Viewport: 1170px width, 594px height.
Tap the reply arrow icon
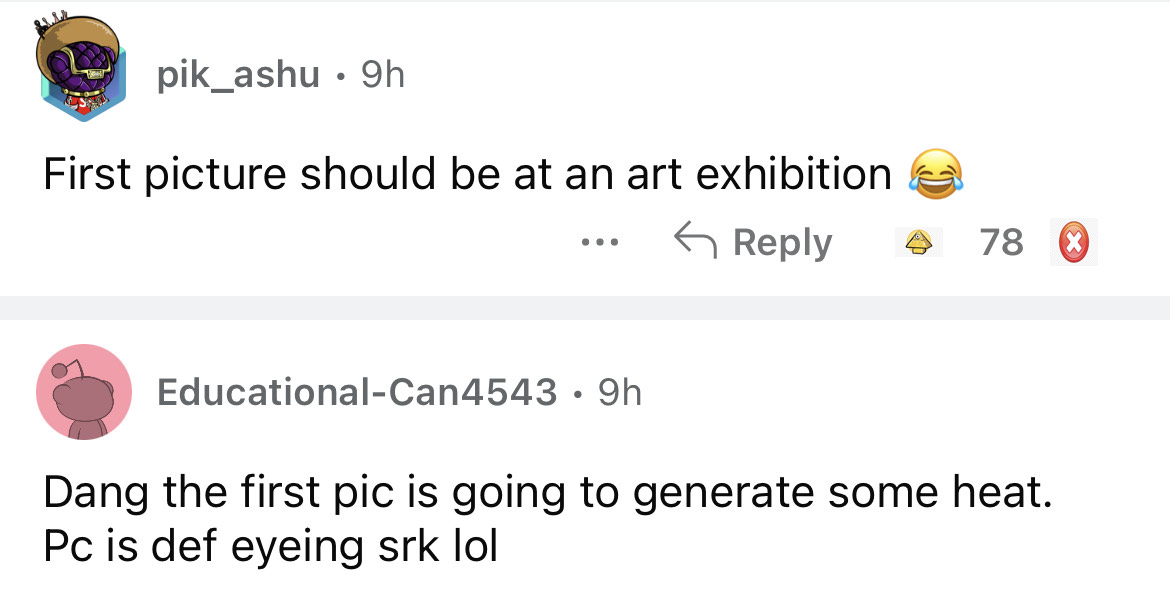tap(696, 242)
